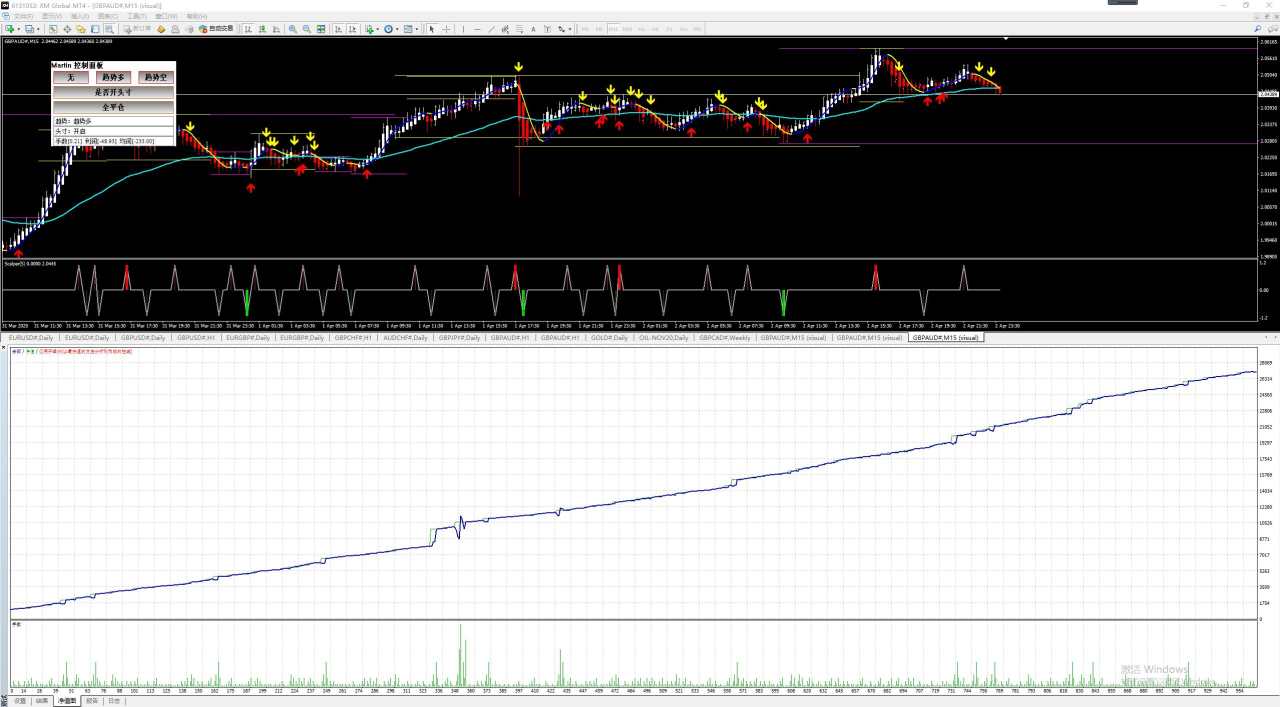Select the '头寸= 开启' status row

pos(113,130)
